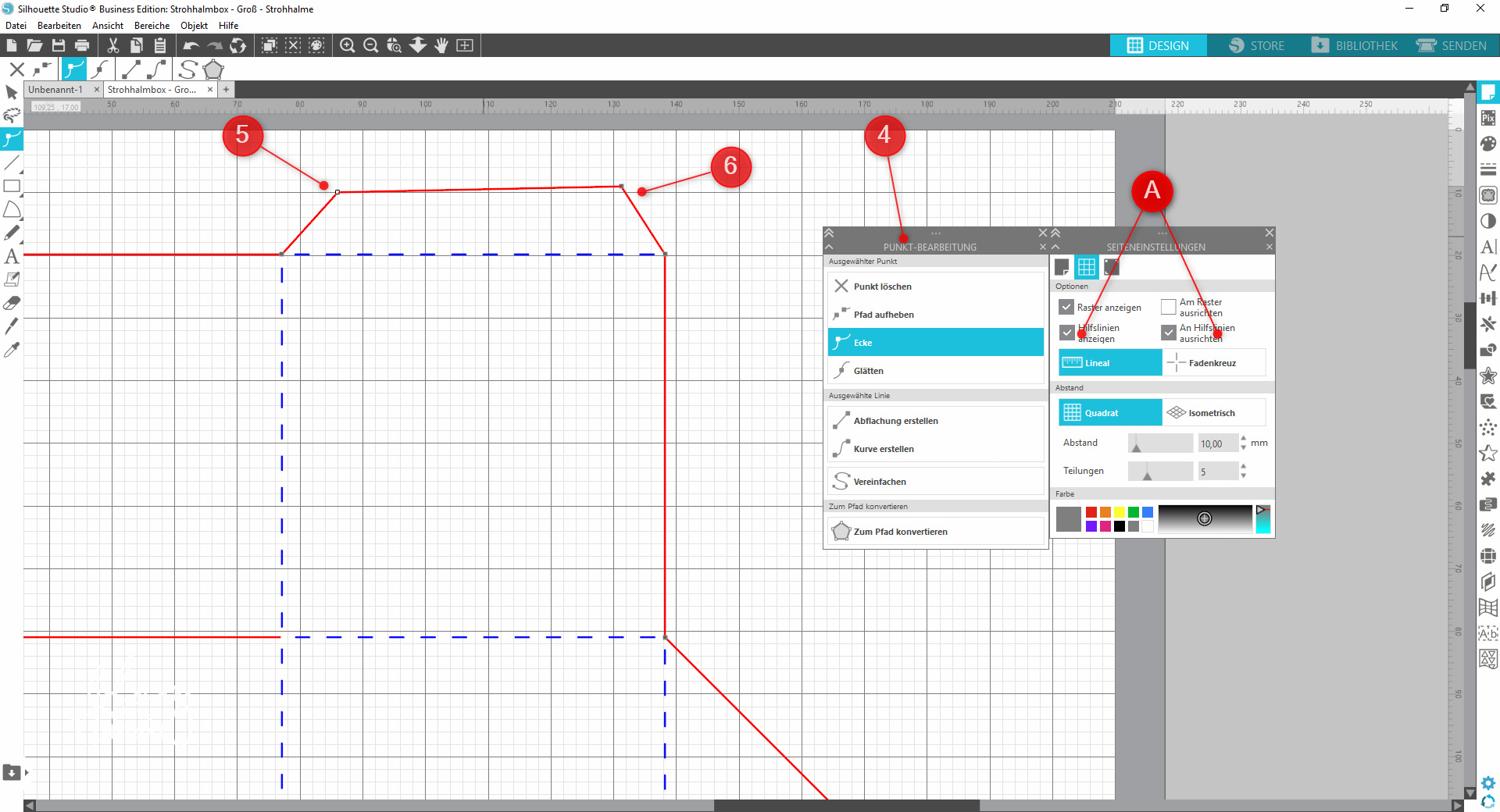
Task: Click the Cut scissors icon
Action: pyautogui.click(x=113, y=46)
